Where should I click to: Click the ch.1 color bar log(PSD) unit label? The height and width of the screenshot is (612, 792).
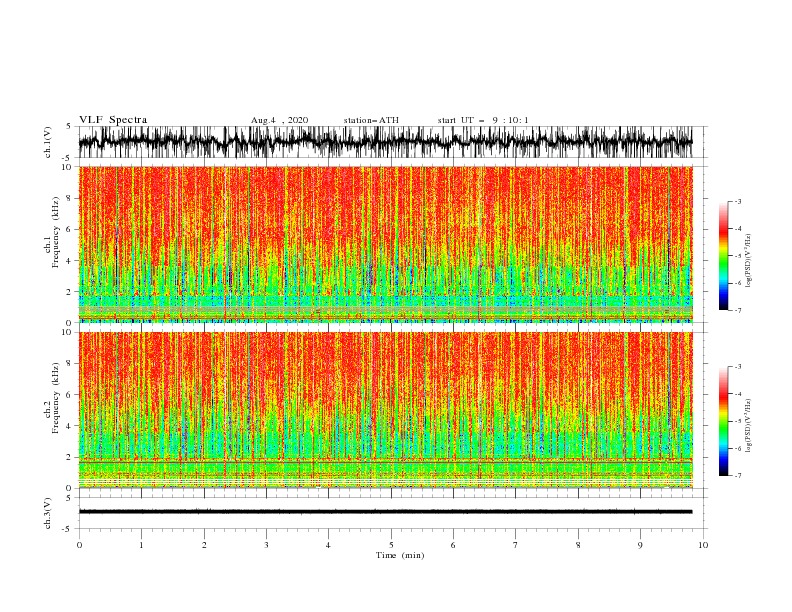(x=749, y=261)
